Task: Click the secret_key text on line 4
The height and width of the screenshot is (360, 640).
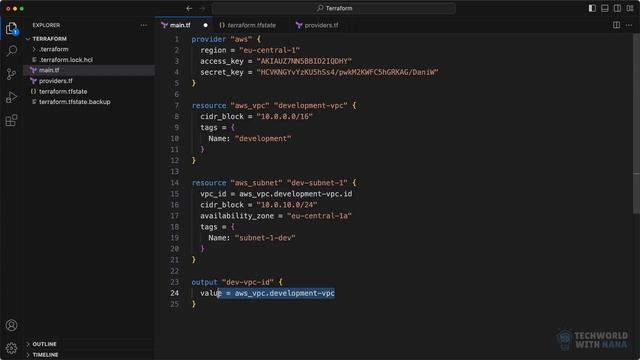Action: [222, 72]
